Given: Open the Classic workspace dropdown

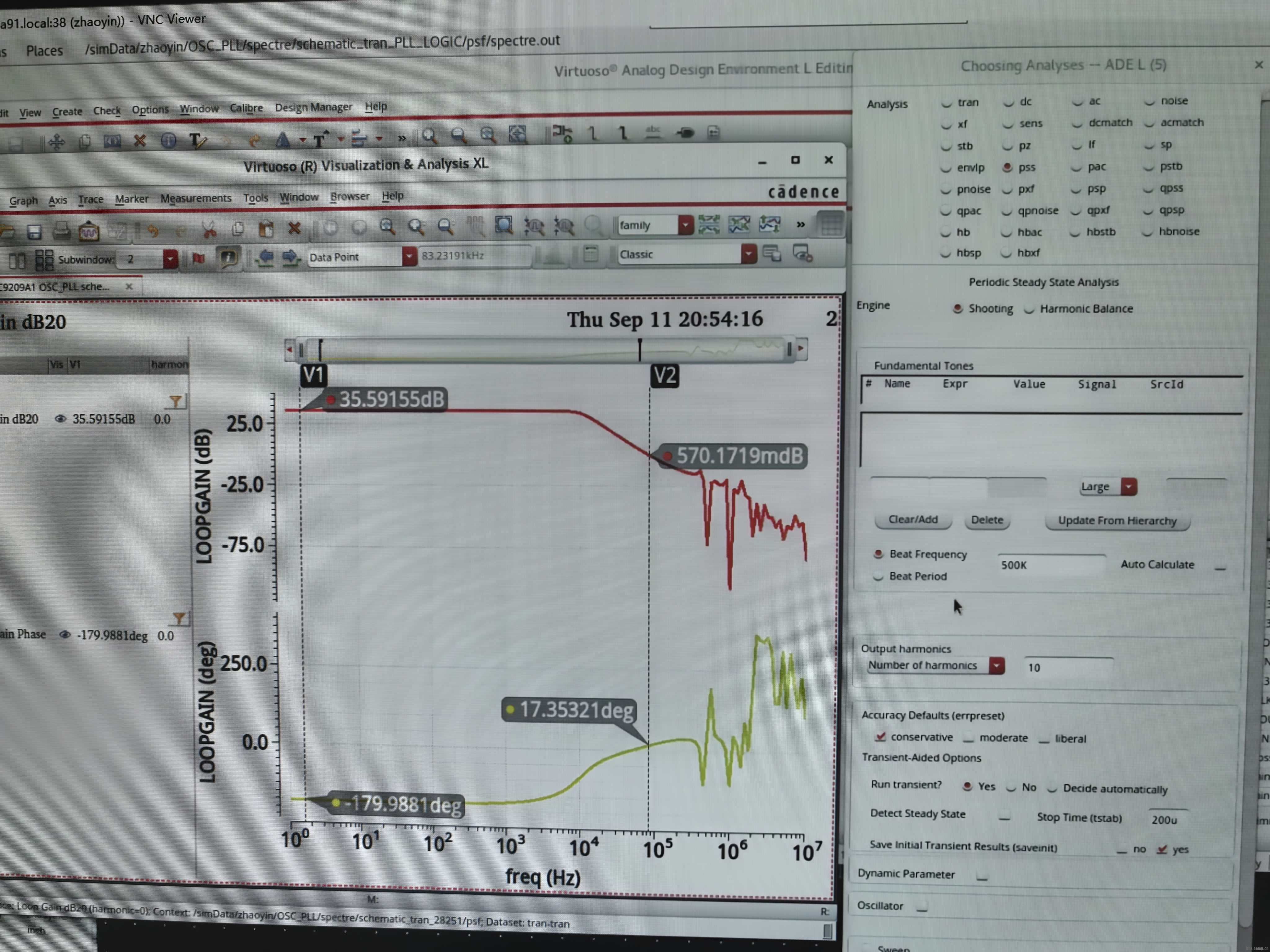Looking at the screenshot, I should click(x=748, y=253).
